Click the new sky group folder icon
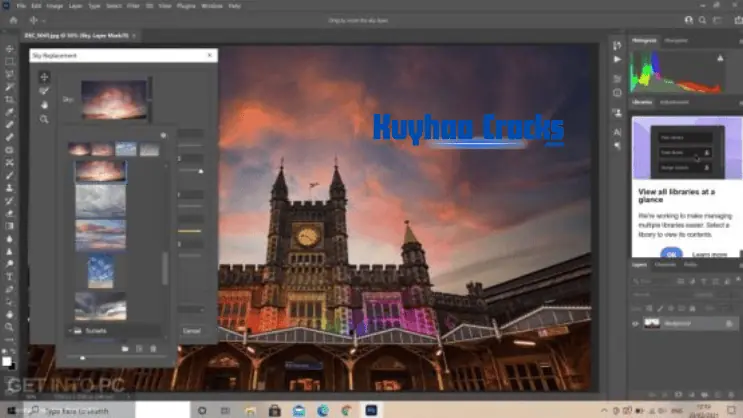The height and width of the screenshot is (418, 743). (x=125, y=348)
